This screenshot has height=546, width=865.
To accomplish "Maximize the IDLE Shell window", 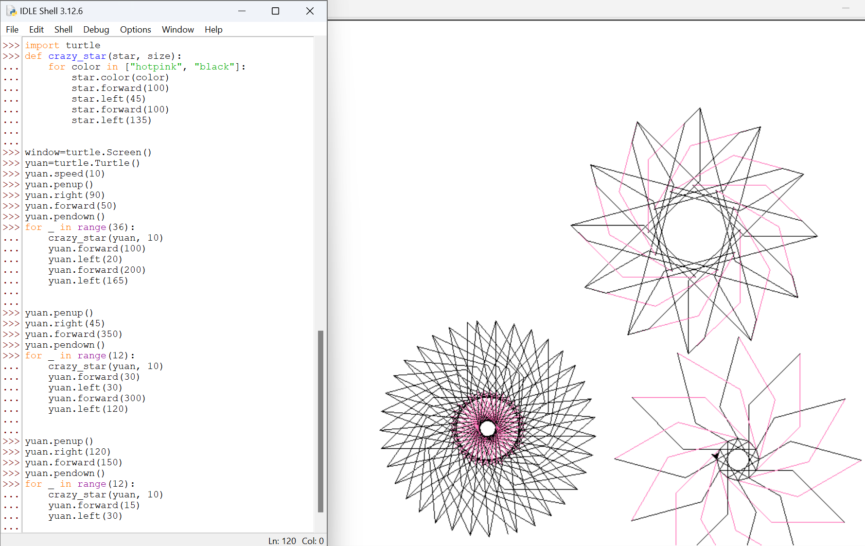I will (275, 11).
